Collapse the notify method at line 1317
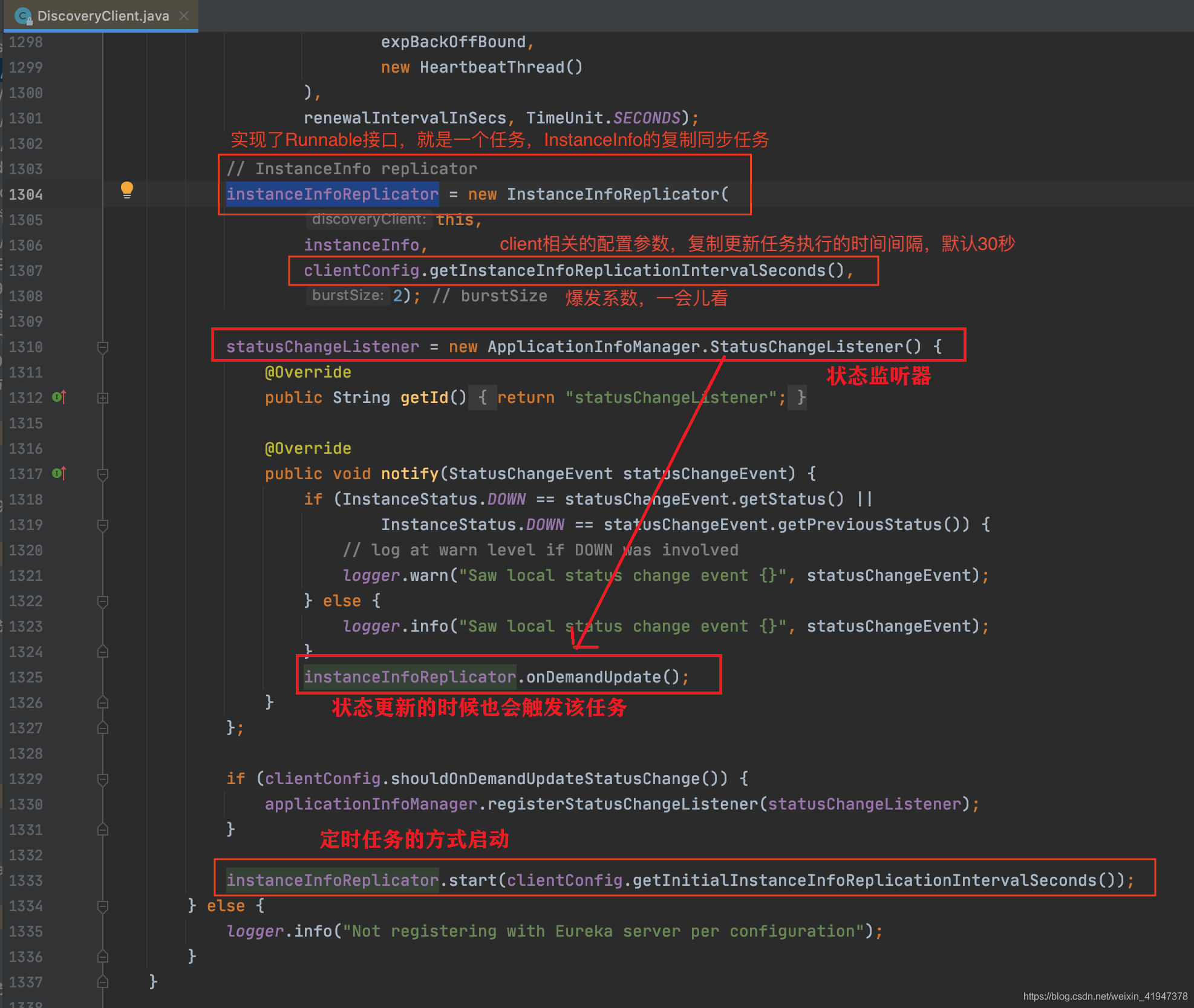Viewport: 1194px width, 1008px height. pyautogui.click(x=103, y=474)
